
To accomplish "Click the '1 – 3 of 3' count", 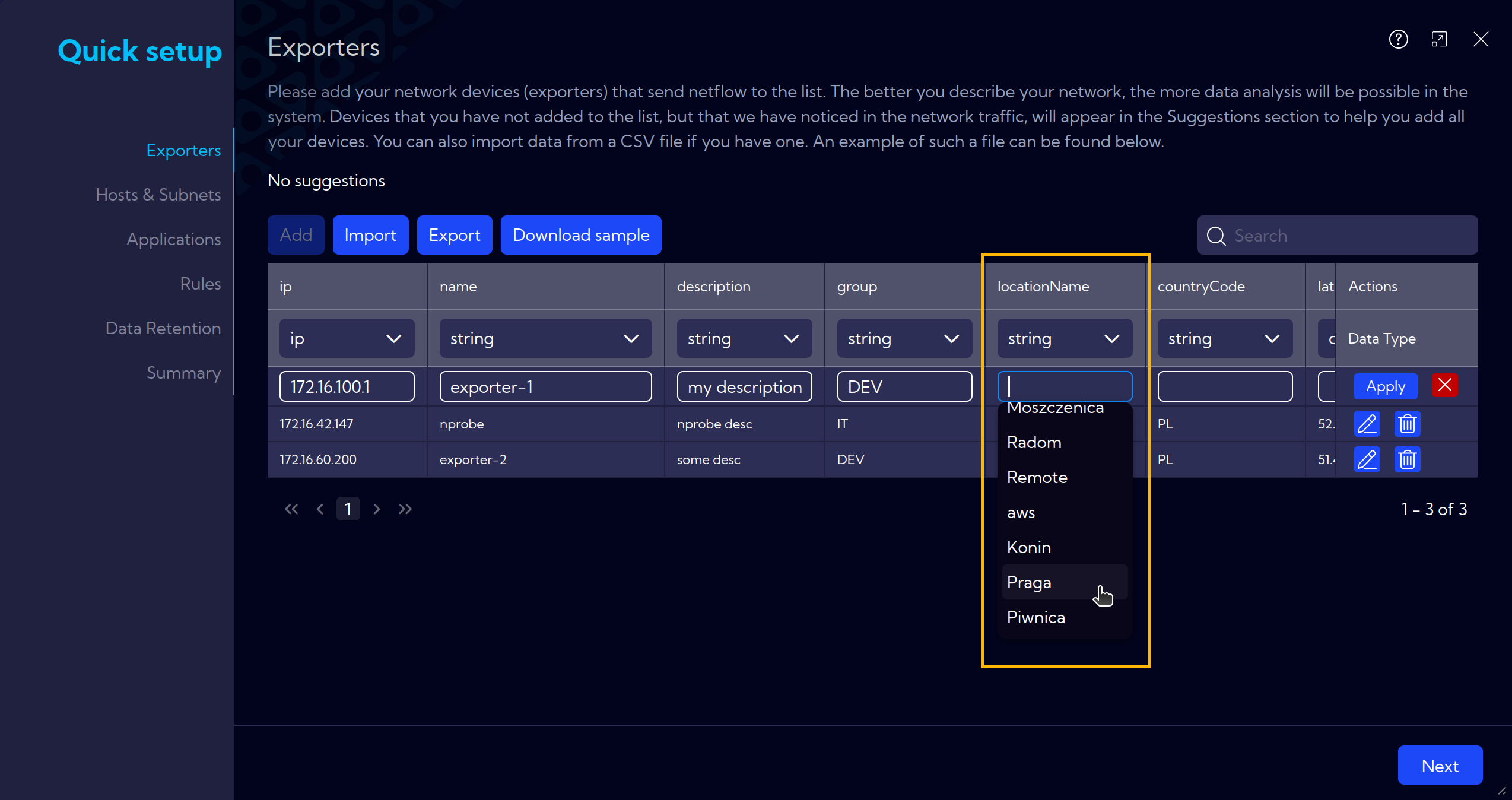I will pyautogui.click(x=1434, y=509).
